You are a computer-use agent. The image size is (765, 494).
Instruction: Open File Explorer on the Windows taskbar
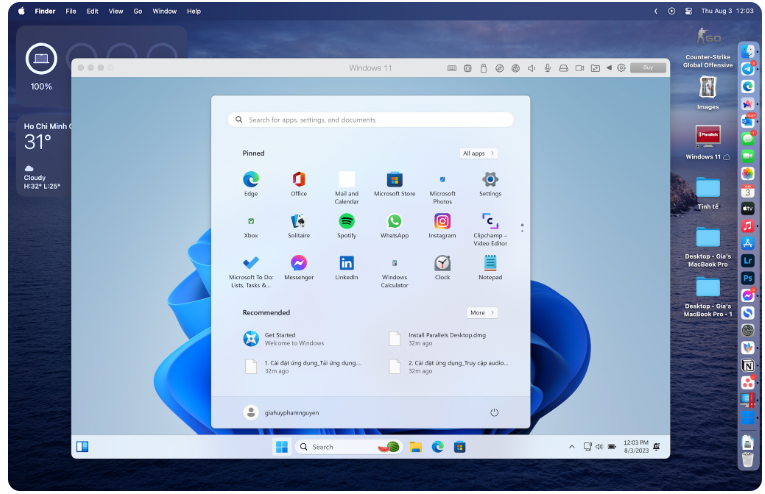point(414,447)
